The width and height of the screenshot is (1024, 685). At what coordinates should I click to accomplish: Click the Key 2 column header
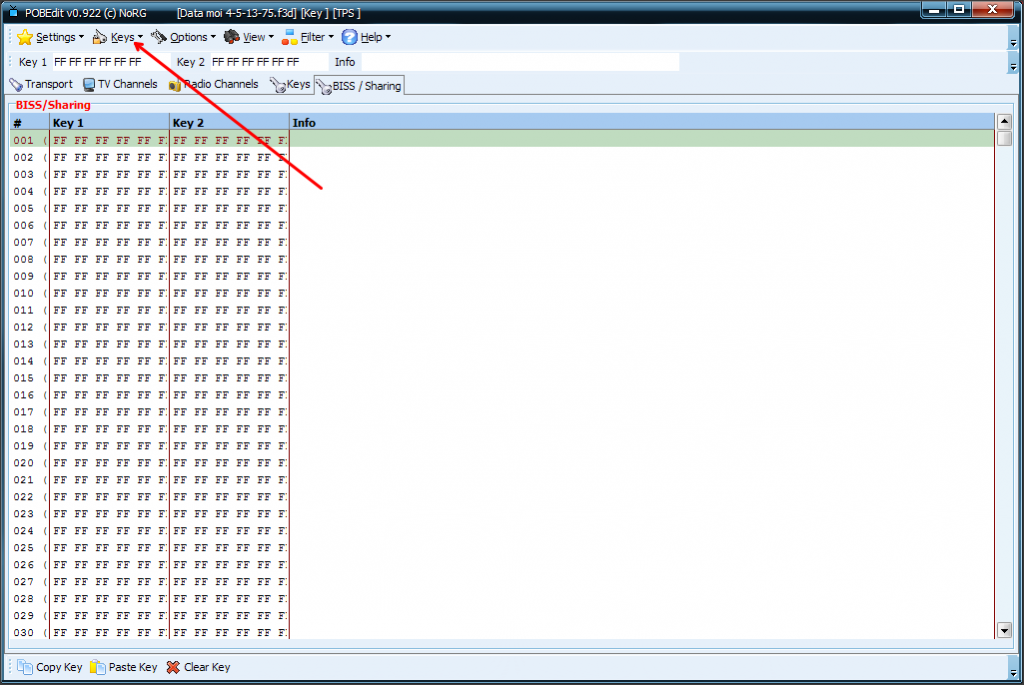(229, 123)
